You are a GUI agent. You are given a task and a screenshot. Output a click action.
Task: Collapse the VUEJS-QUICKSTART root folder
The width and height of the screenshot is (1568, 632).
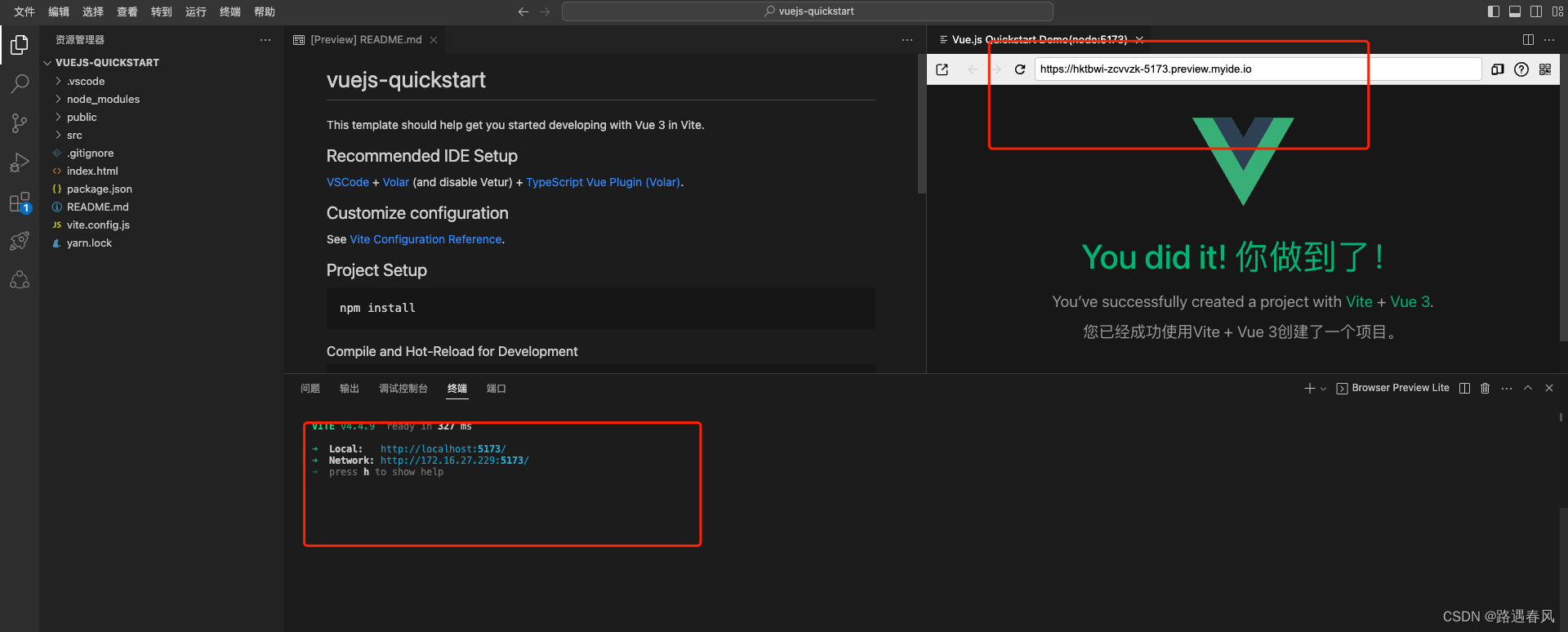point(106,63)
